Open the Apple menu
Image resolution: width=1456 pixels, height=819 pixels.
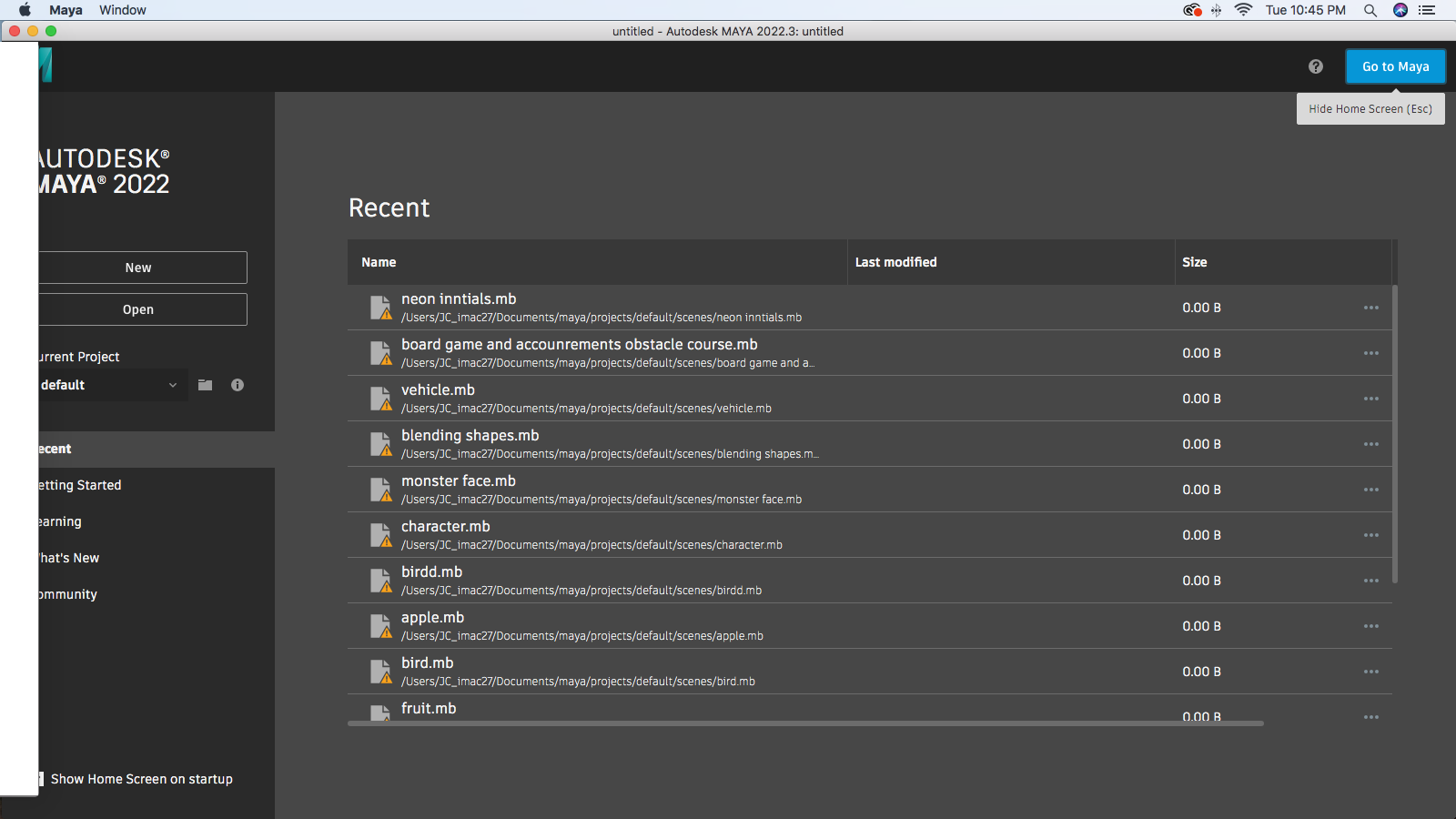[x=25, y=10]
